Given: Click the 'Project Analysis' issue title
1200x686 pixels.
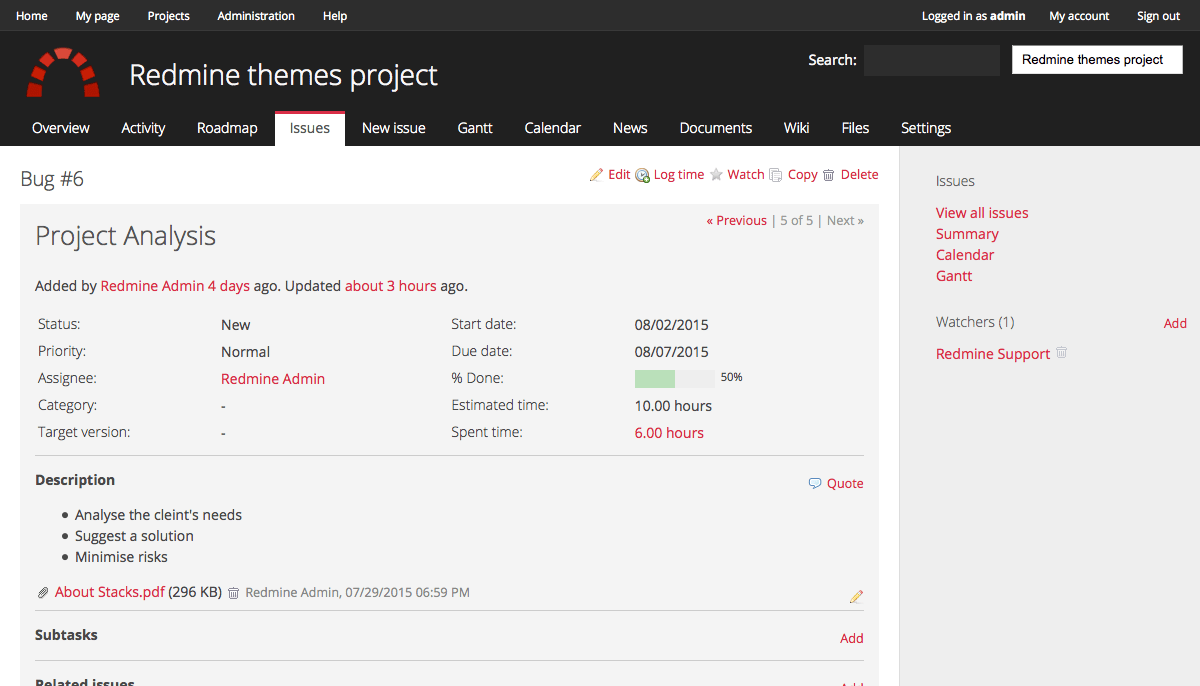Looking at the screenshot, I should [126, 236].
